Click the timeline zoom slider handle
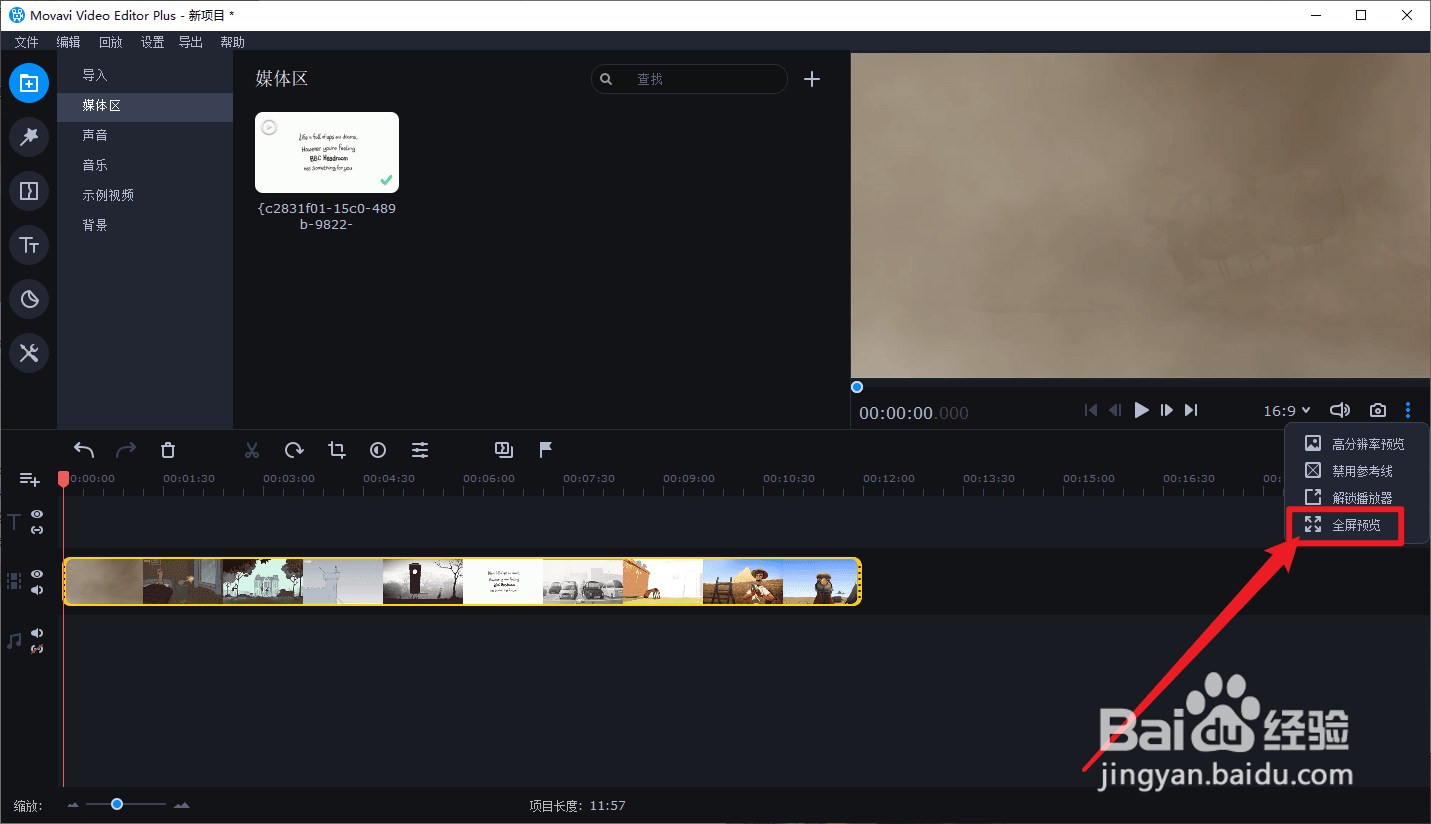 [117, 804]
